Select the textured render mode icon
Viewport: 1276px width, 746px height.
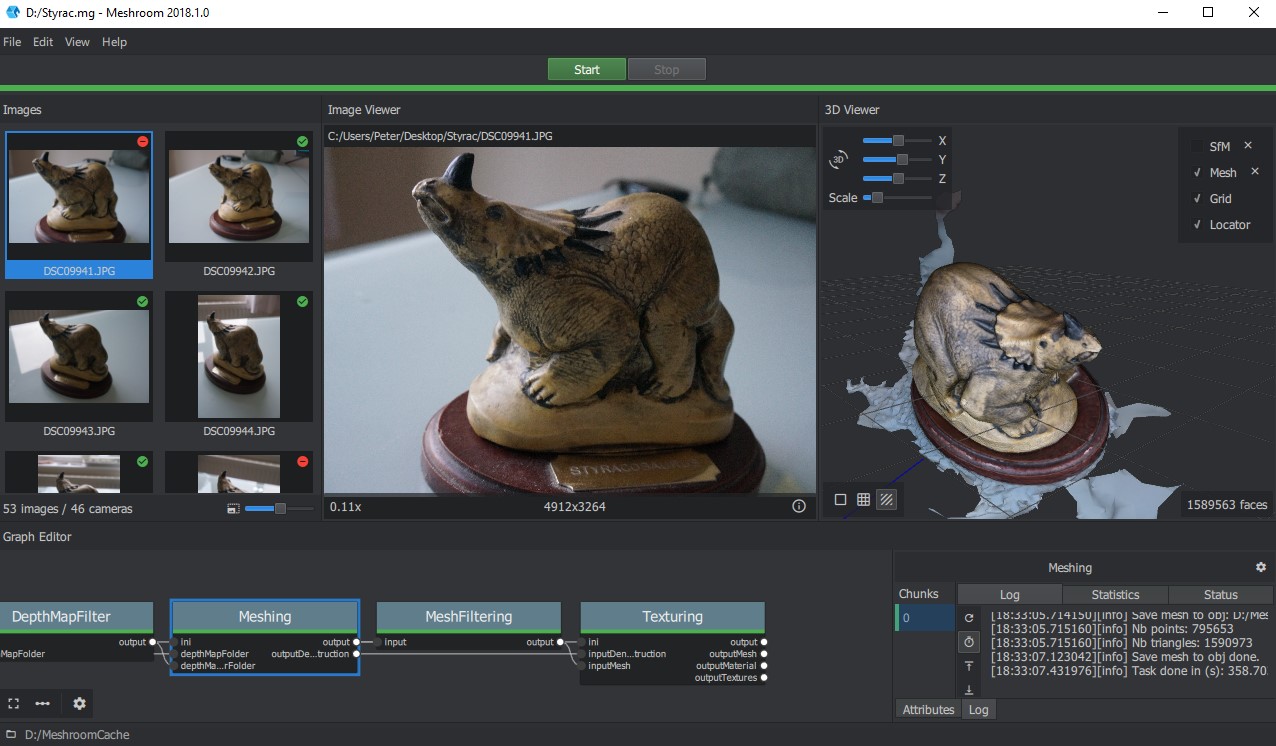click(x=886, y=500)
